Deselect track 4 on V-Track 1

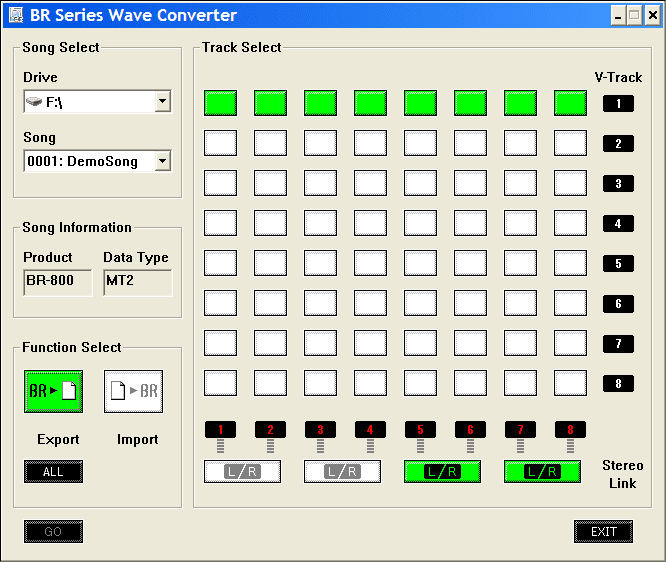tap(370, 103)
